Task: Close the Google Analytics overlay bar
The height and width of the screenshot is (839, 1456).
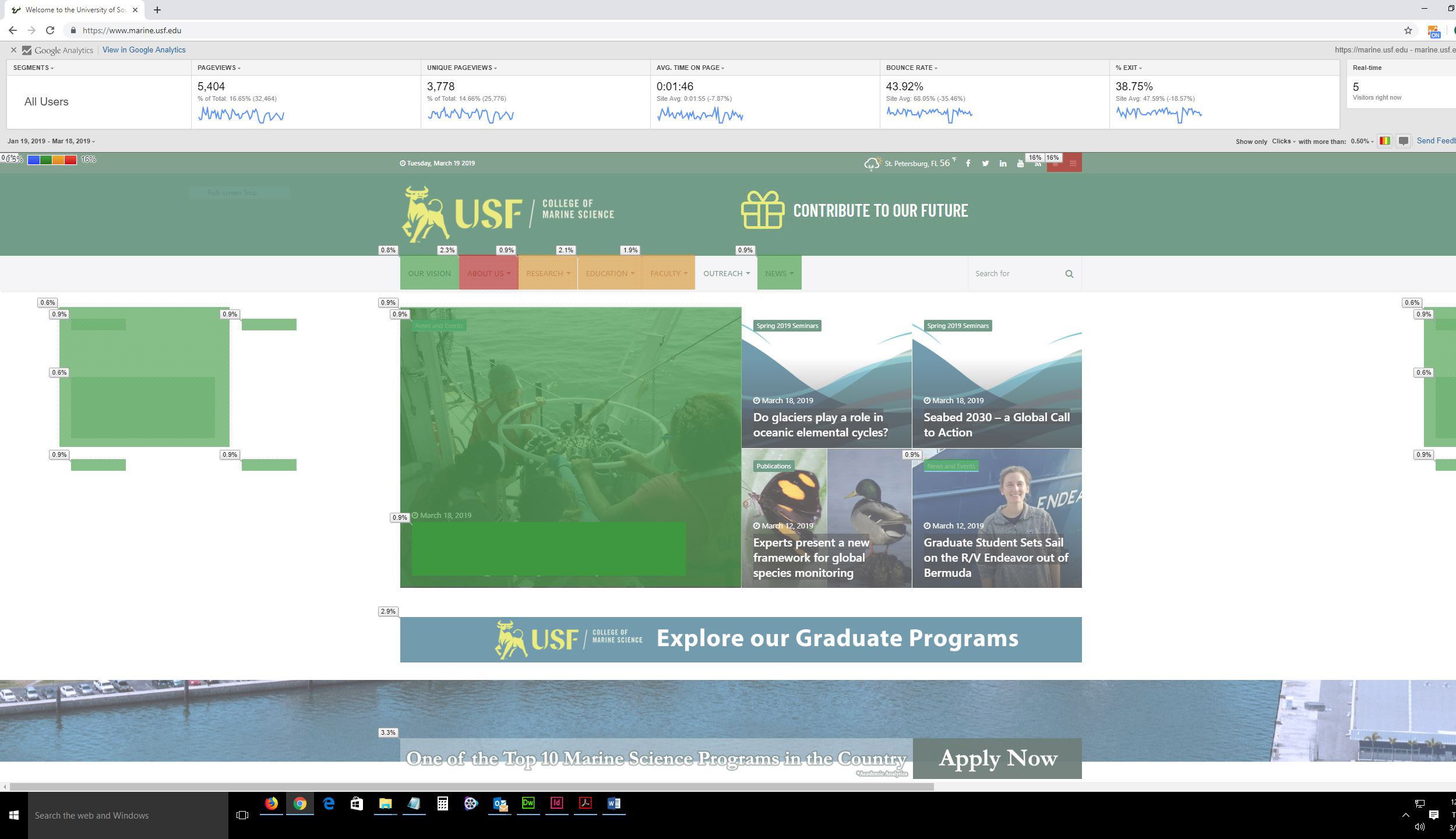Action: click(x=13, y=50)
